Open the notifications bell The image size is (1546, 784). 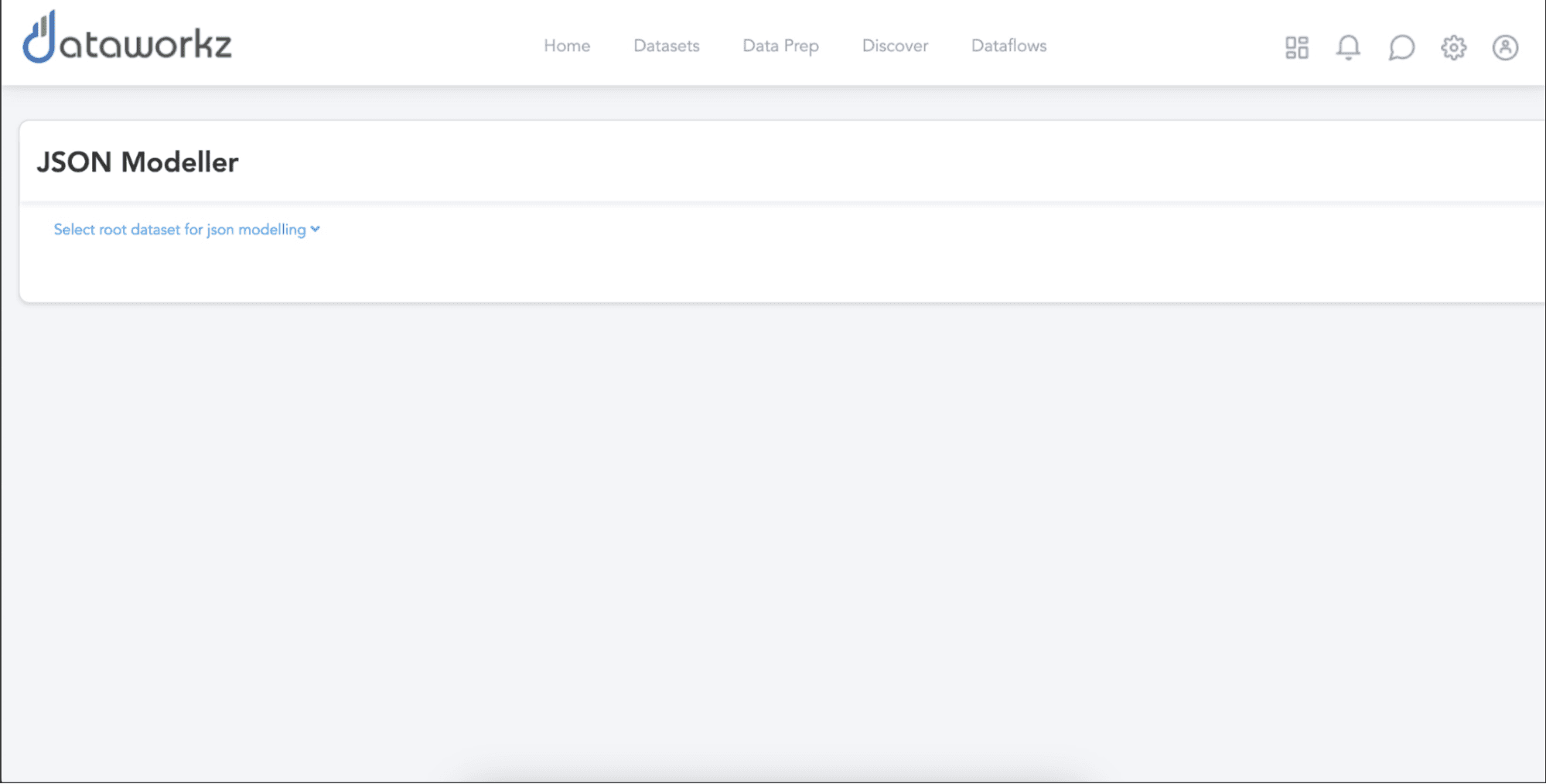[x=1347, y=47]
